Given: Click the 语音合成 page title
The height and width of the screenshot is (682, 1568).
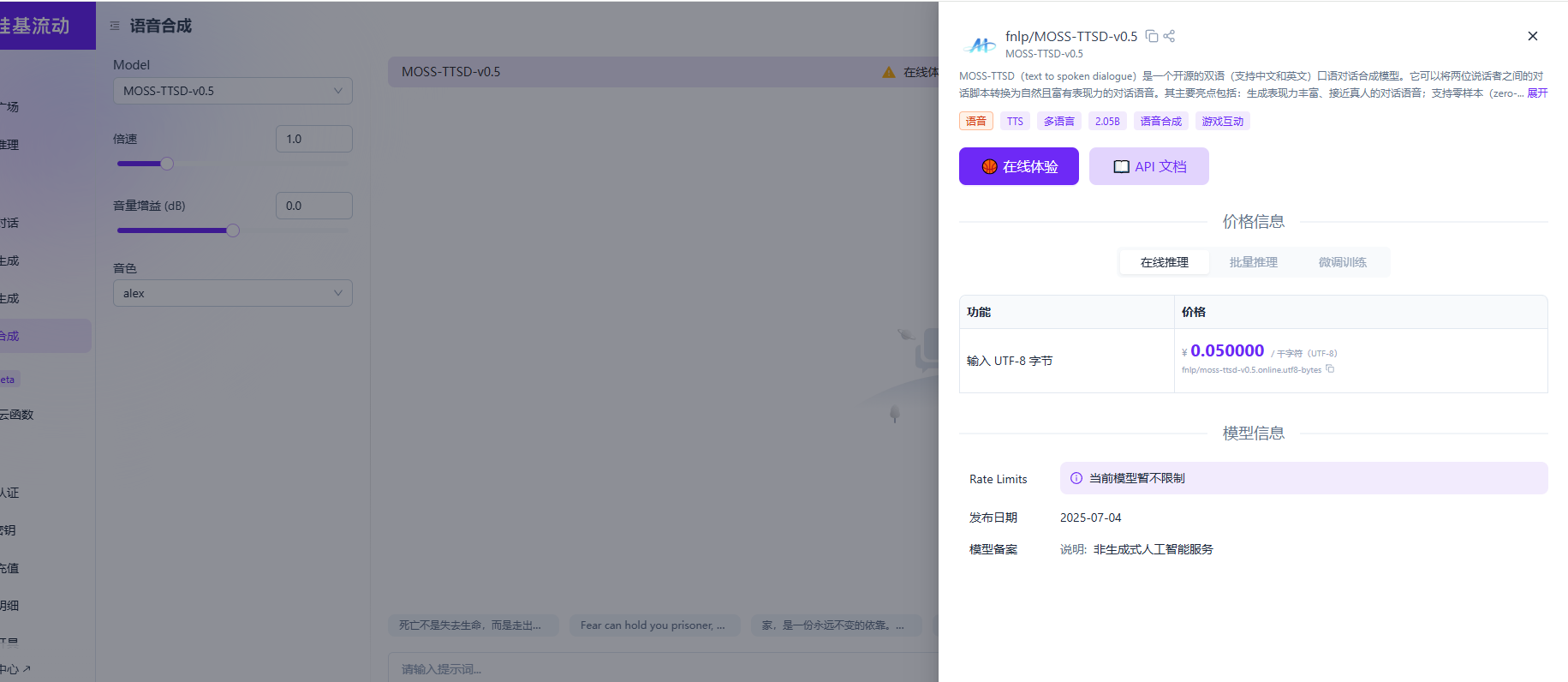Looking at the screenshot, I should tap(161, 27).
